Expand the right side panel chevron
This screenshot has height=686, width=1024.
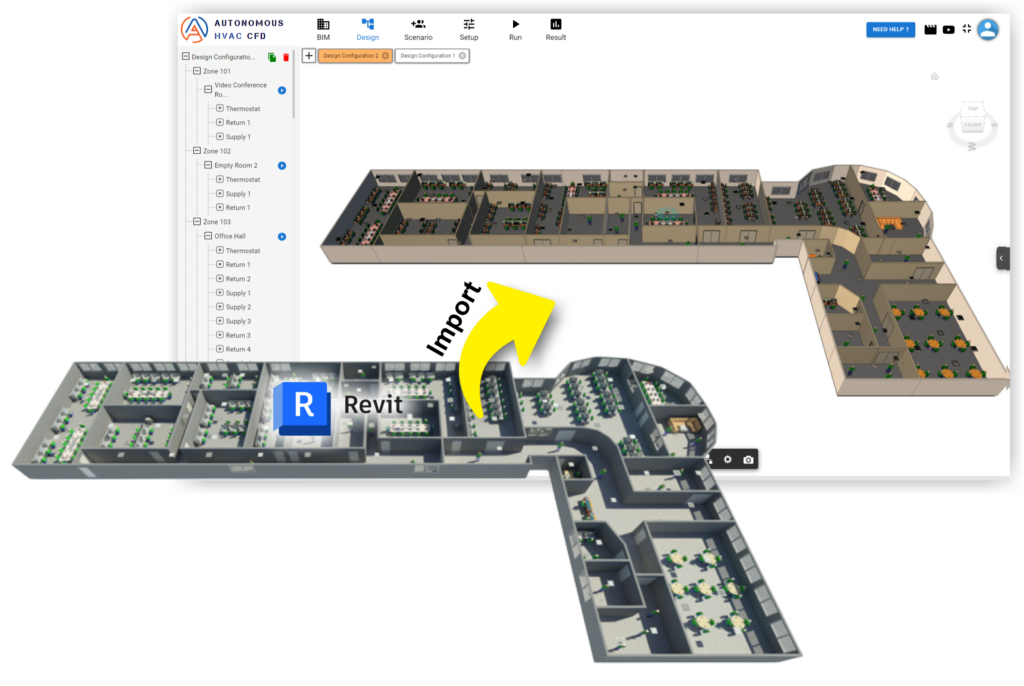click(x=1002, y=258)
